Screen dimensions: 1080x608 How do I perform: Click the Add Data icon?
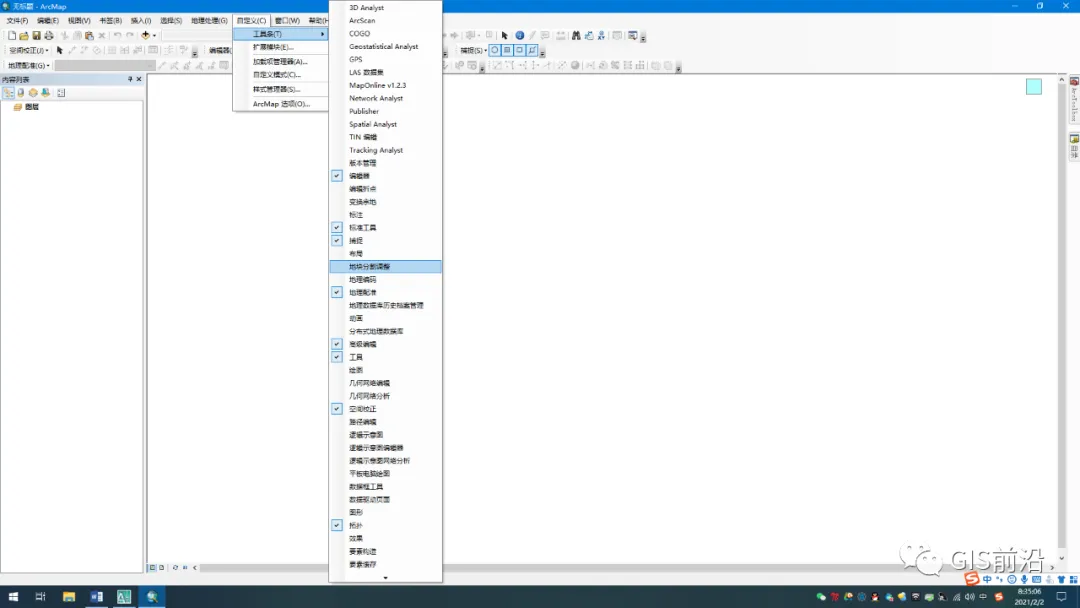tap(145, 35)
